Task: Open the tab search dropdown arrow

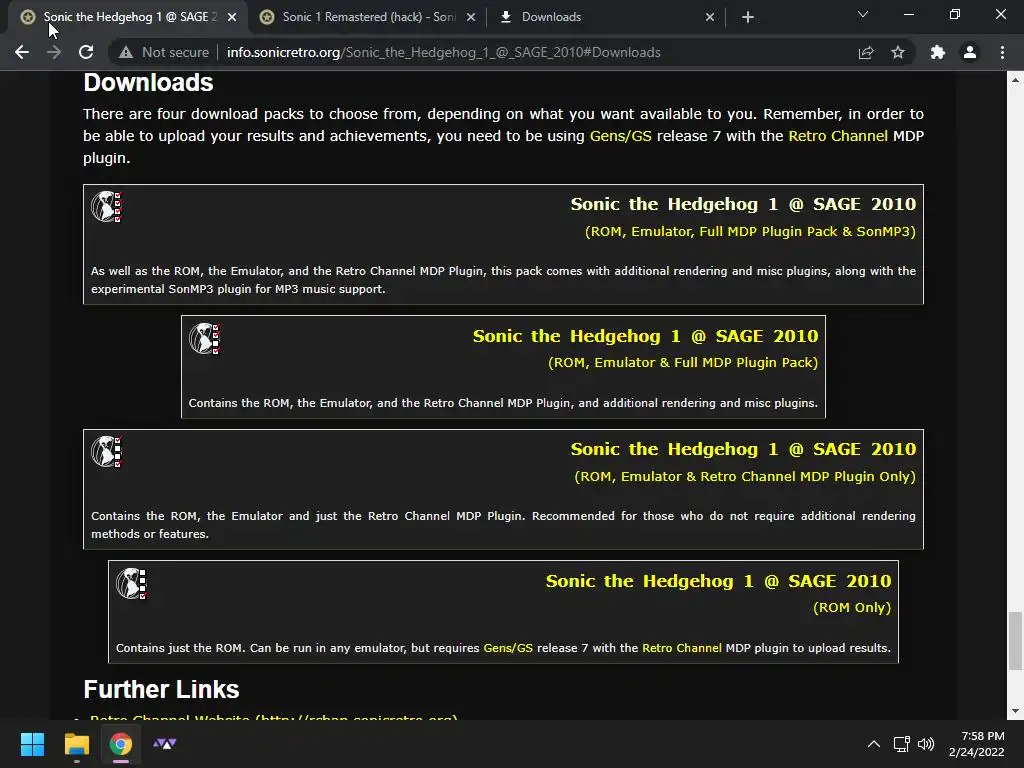Action: click(x=863, y=14)
